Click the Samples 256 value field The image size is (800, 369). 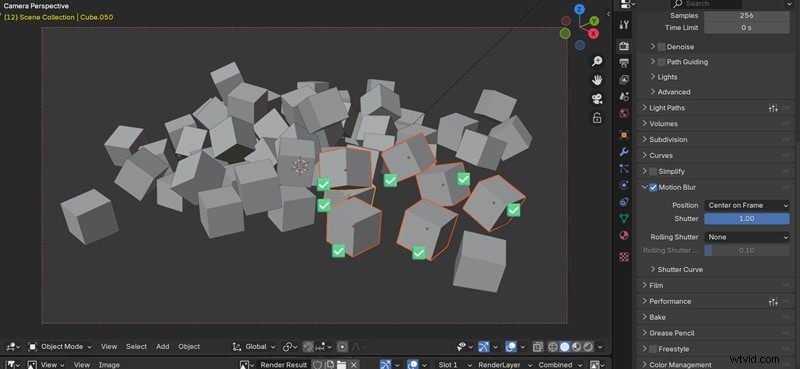(x=747, y=16)
